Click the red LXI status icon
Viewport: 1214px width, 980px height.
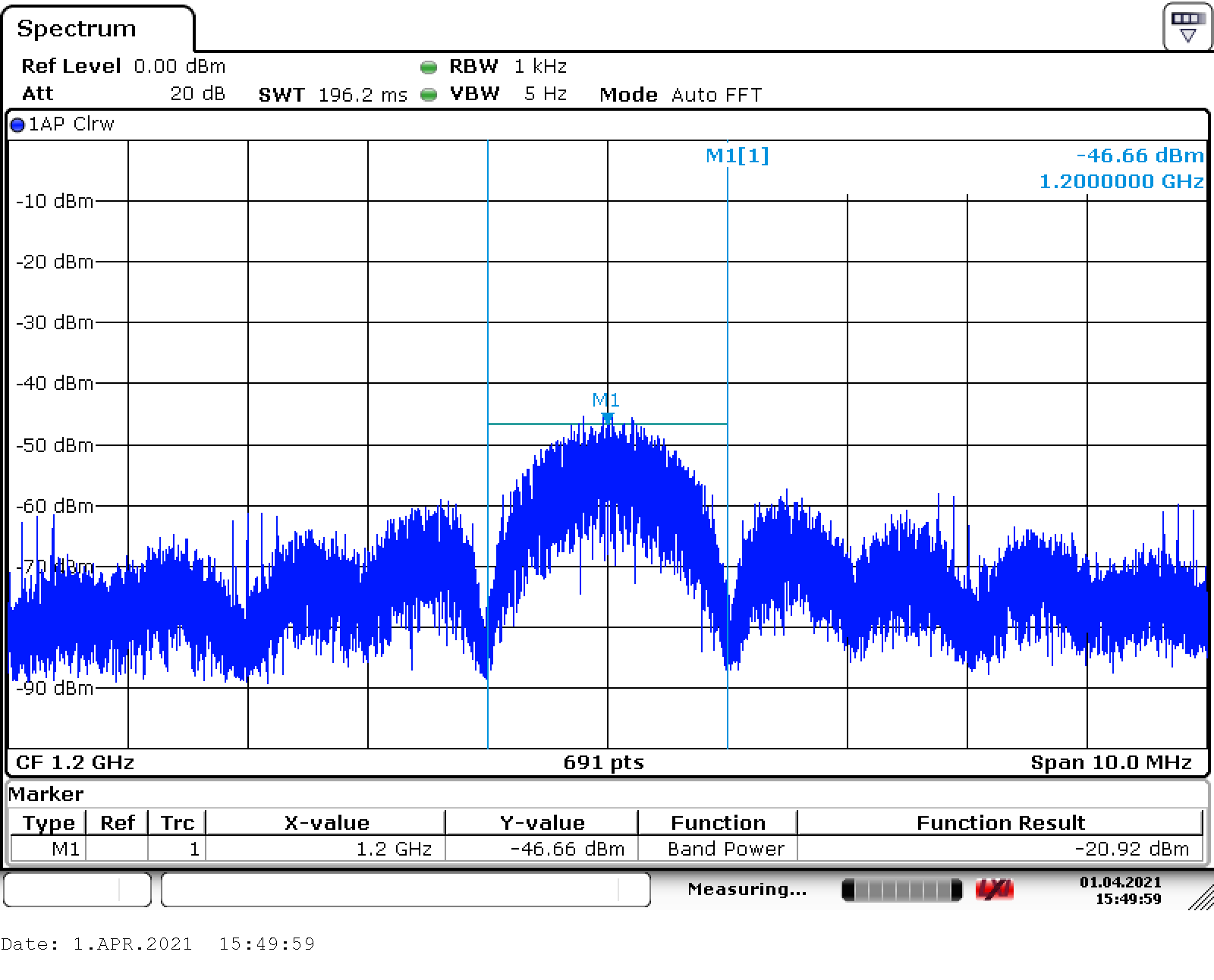994,890
